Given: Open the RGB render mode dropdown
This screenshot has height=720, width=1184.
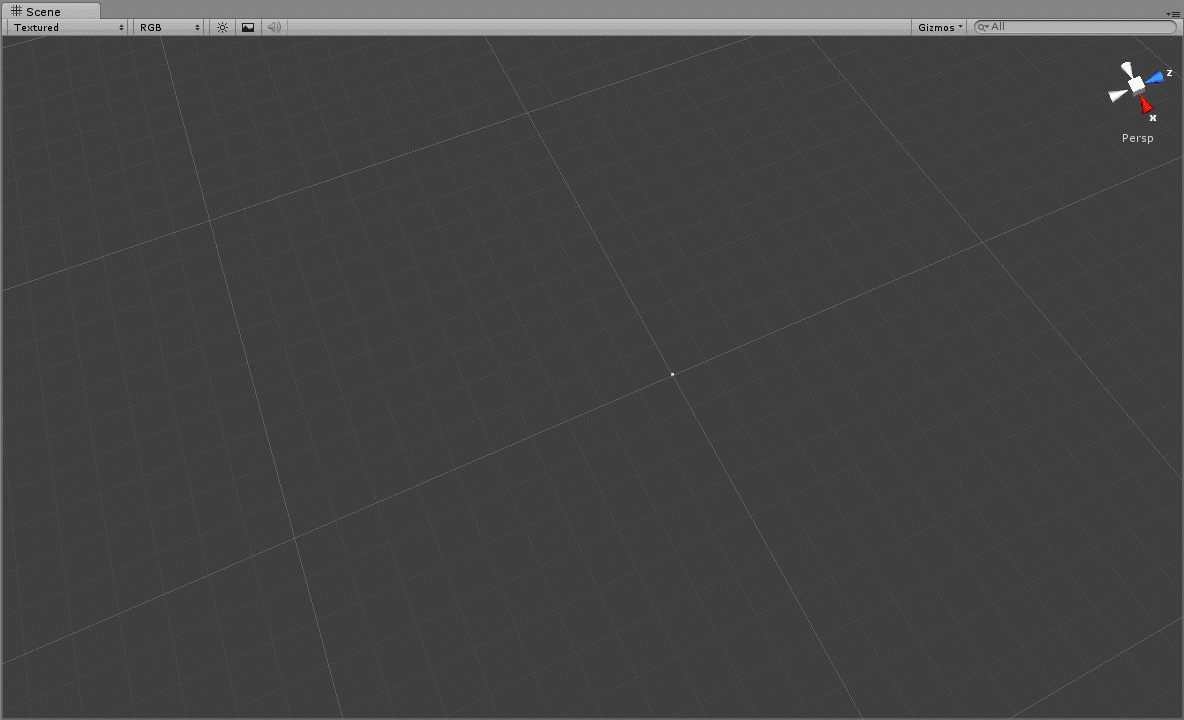Looking at the screenshot, I should [x=169, y=27].
